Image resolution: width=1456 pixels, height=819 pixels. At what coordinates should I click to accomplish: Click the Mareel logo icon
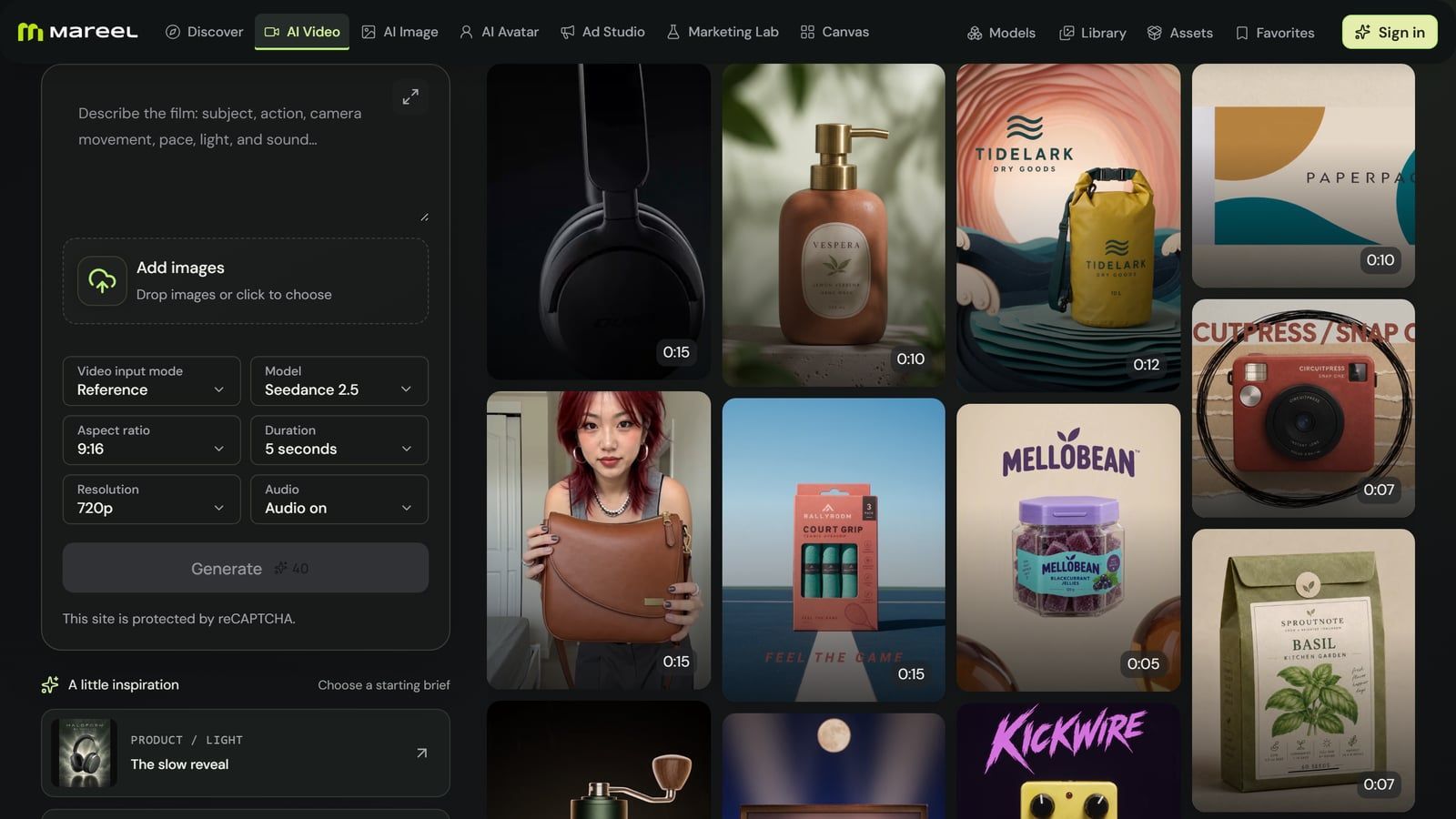[30, 32]
